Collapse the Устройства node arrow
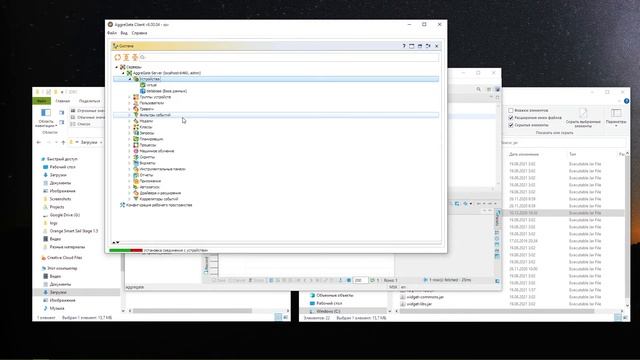Screen dimensions: 640x360 tap(130, 79)
